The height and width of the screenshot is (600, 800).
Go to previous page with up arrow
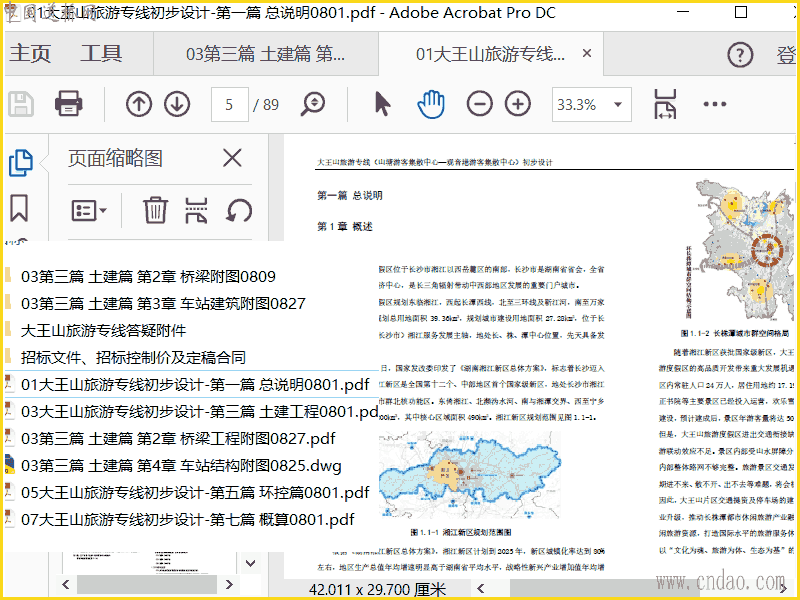pyautogui.click(x=139, y=104)
